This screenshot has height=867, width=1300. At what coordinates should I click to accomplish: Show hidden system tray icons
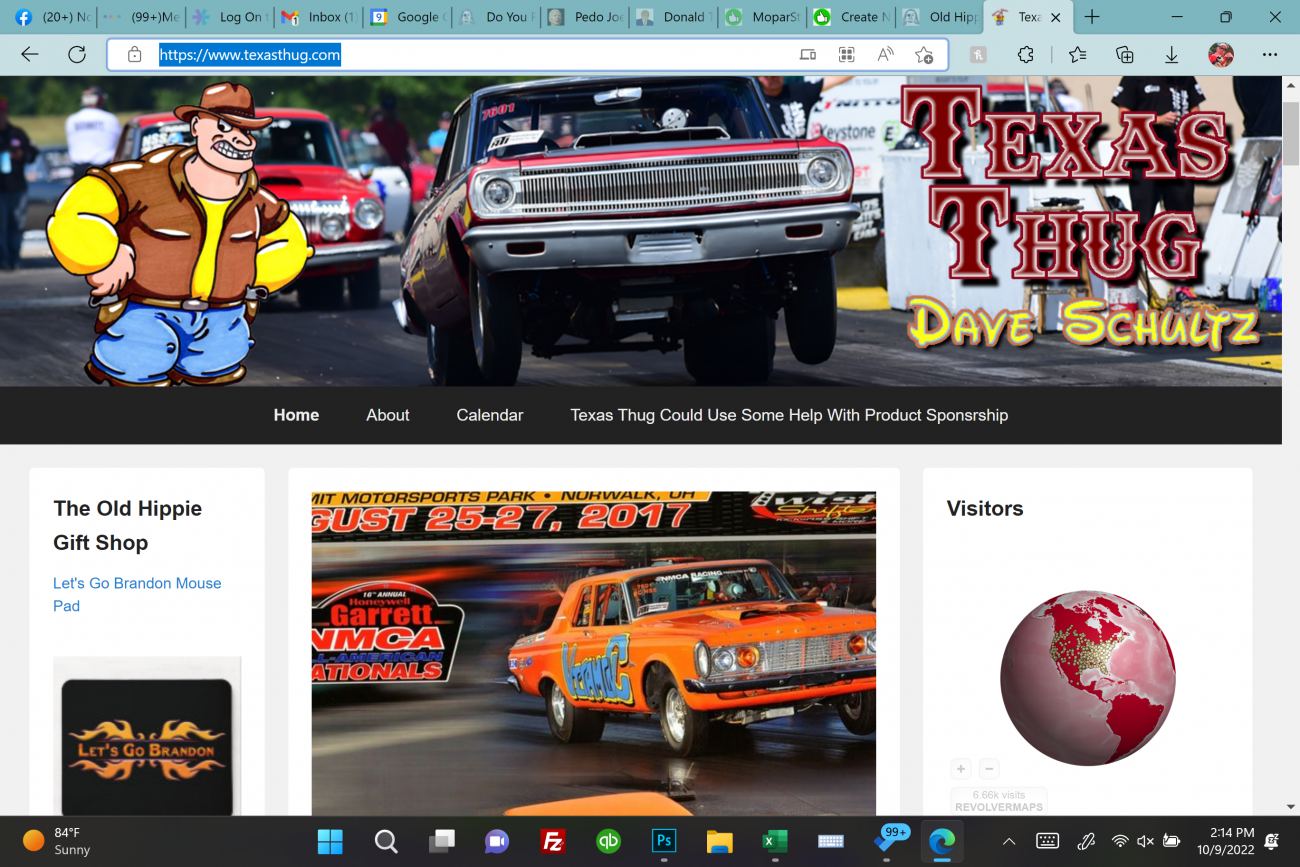tap(1009, 842)
